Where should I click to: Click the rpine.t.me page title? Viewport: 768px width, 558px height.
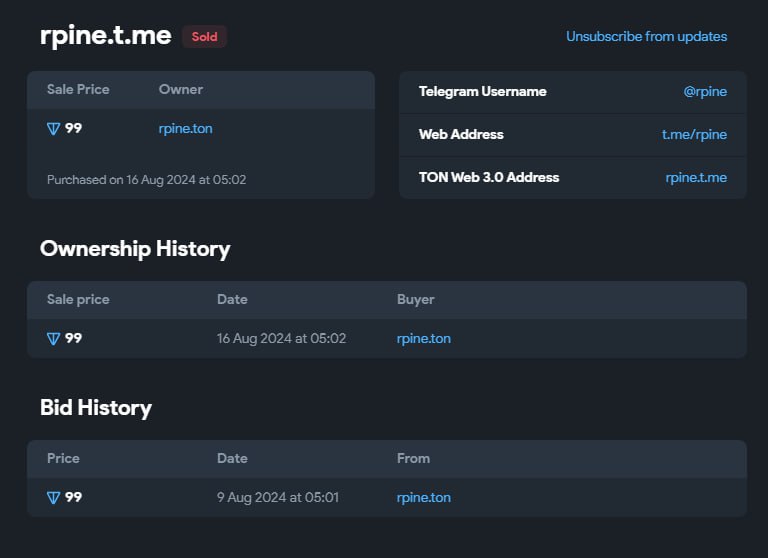coord(105,36)
